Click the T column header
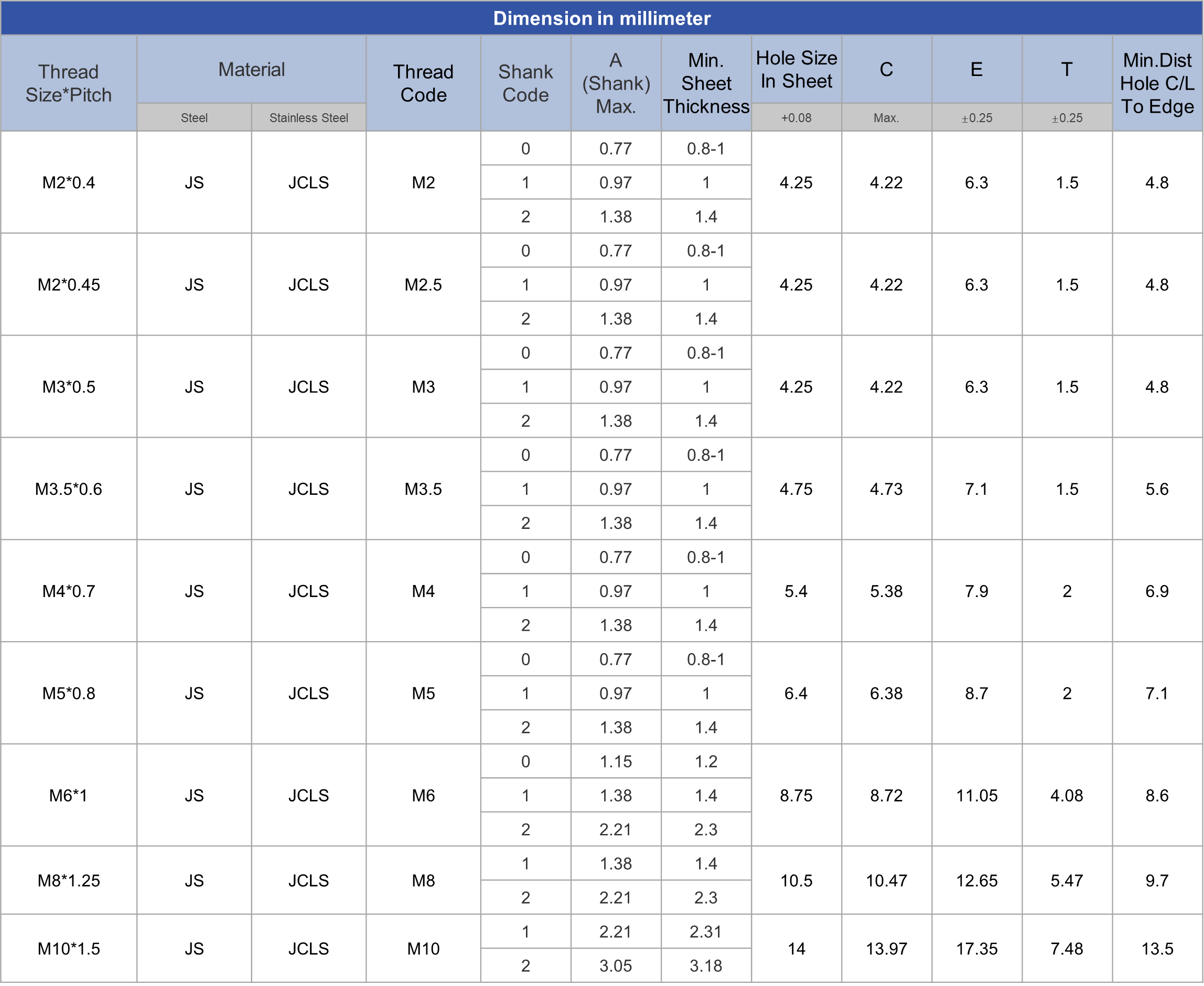The image size is (1204, 986). (x=1067, y=69)
